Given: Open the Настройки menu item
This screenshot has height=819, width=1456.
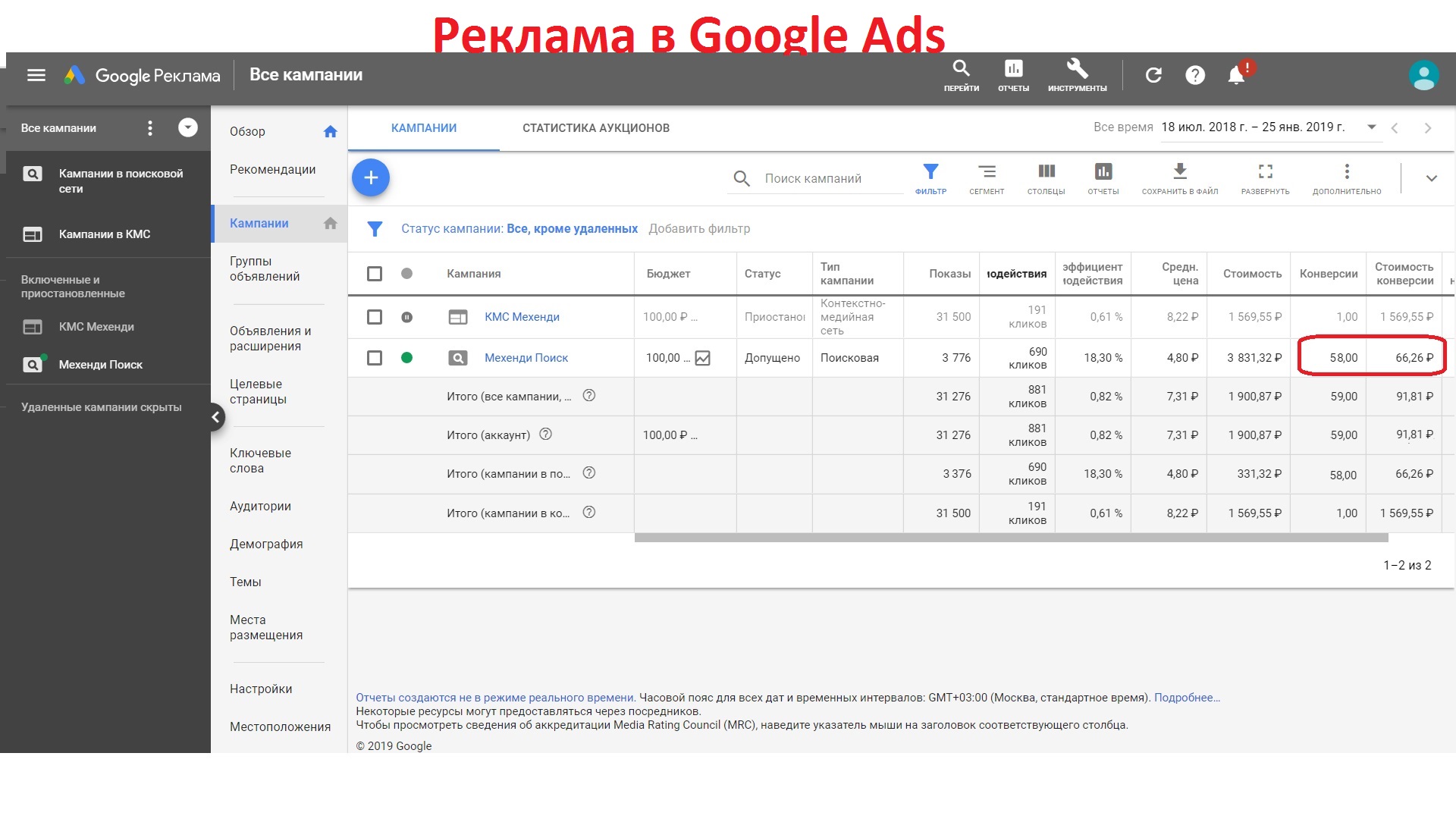Looking at the screenshot, I should [x=261, y=689].
